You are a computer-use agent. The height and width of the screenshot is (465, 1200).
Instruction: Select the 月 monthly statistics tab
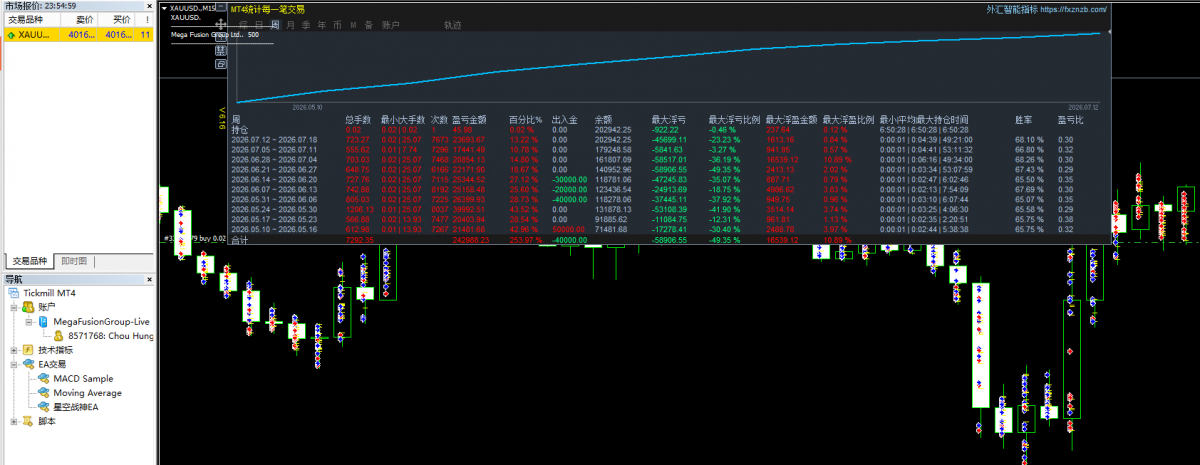[x=291, y=23]
